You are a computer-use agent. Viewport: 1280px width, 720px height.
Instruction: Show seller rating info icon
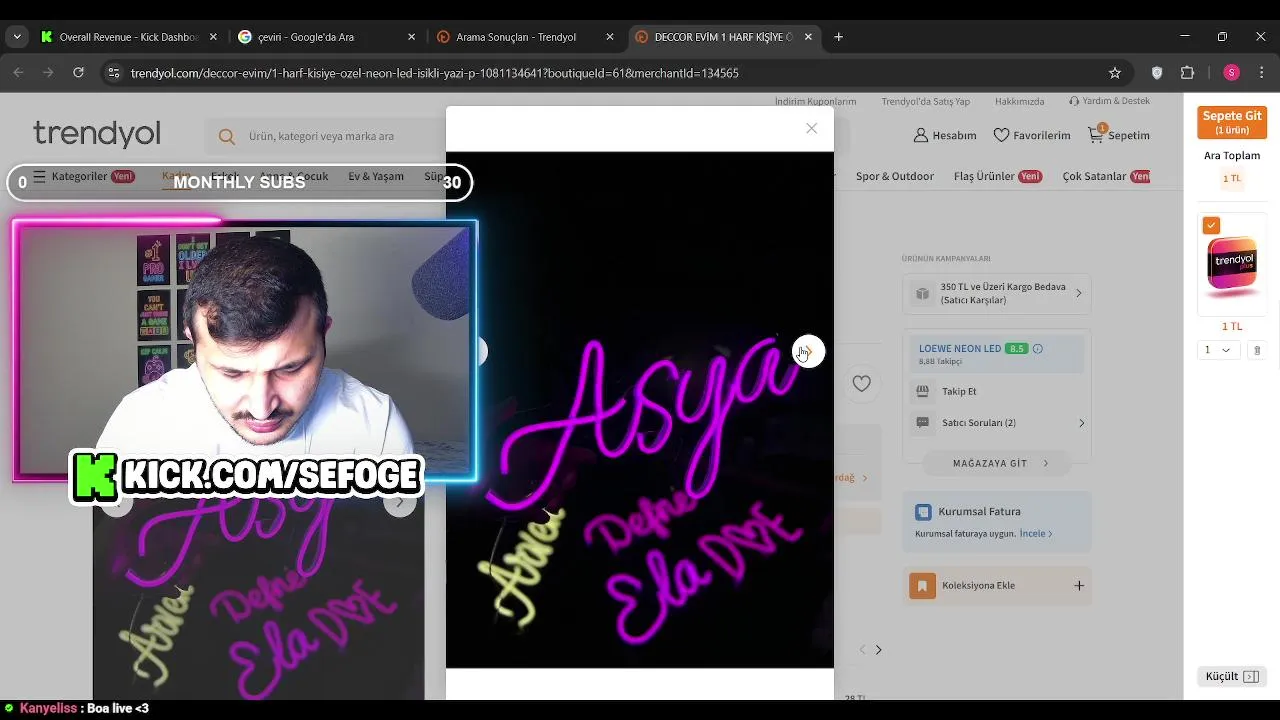1037,348
